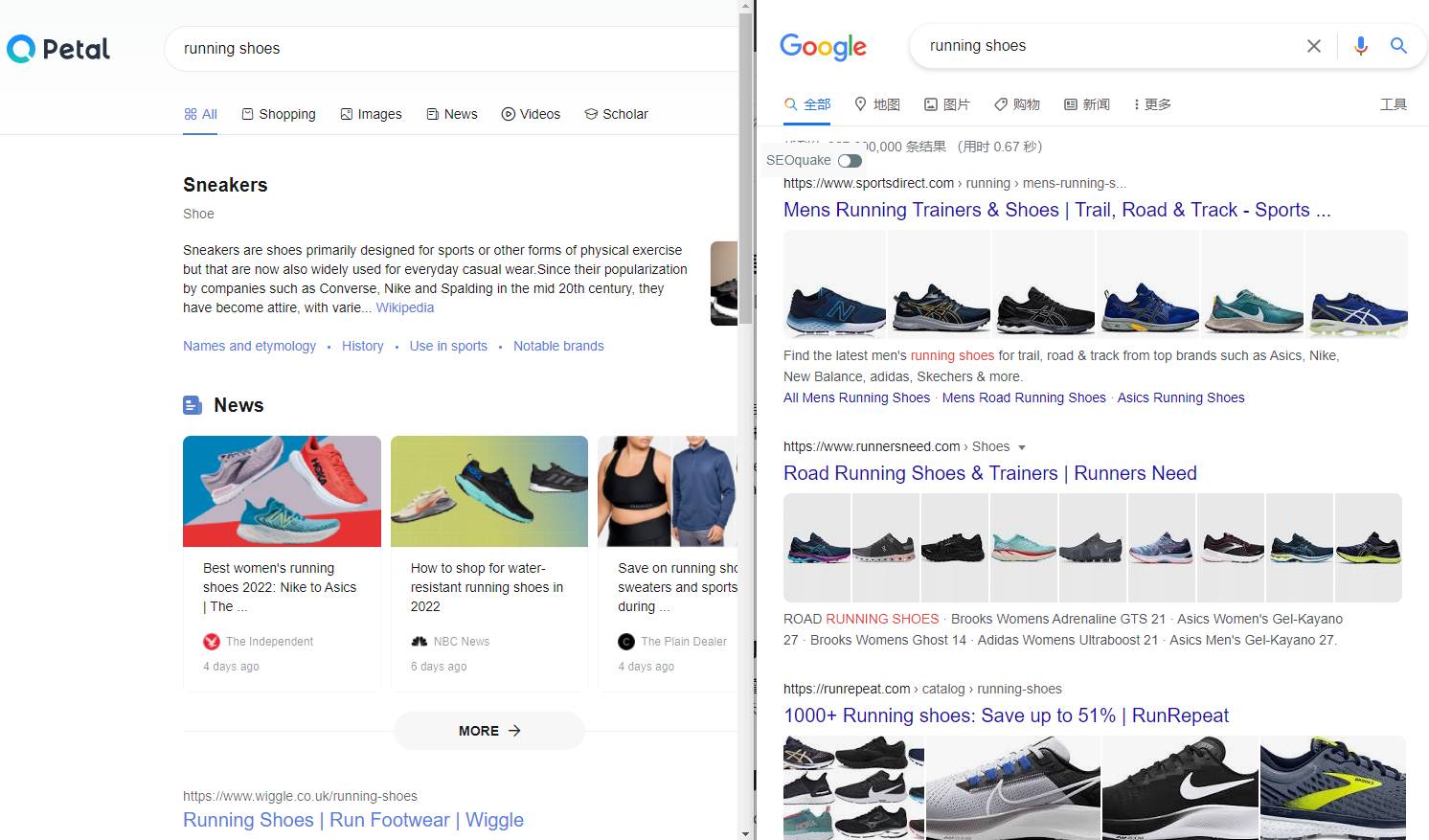Click the Sneakers heading title
This screenshot has width=1429, height=840.
[225, 185]
